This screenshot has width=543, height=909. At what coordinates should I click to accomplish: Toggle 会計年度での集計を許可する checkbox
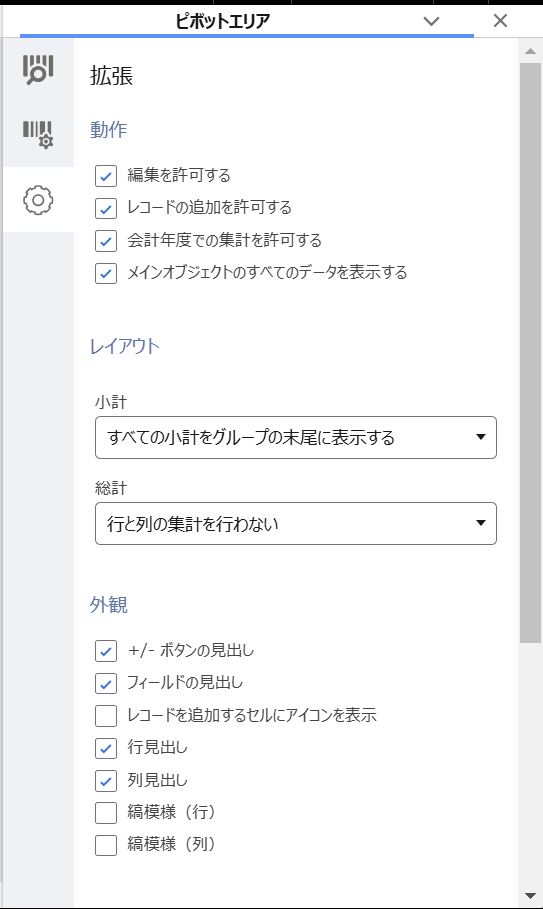(106, 241)
